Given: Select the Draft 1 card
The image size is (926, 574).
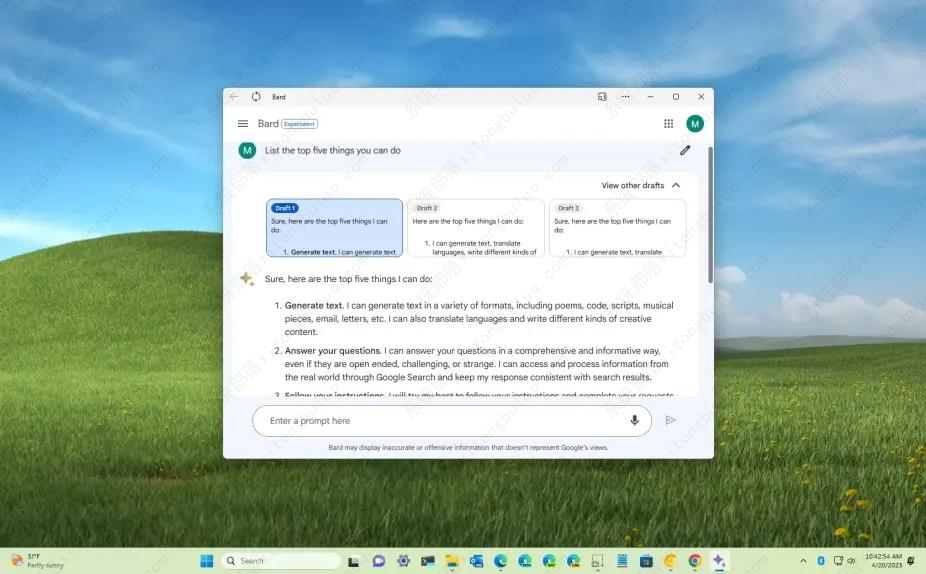Looking at the screenshot, I should 334,227.
